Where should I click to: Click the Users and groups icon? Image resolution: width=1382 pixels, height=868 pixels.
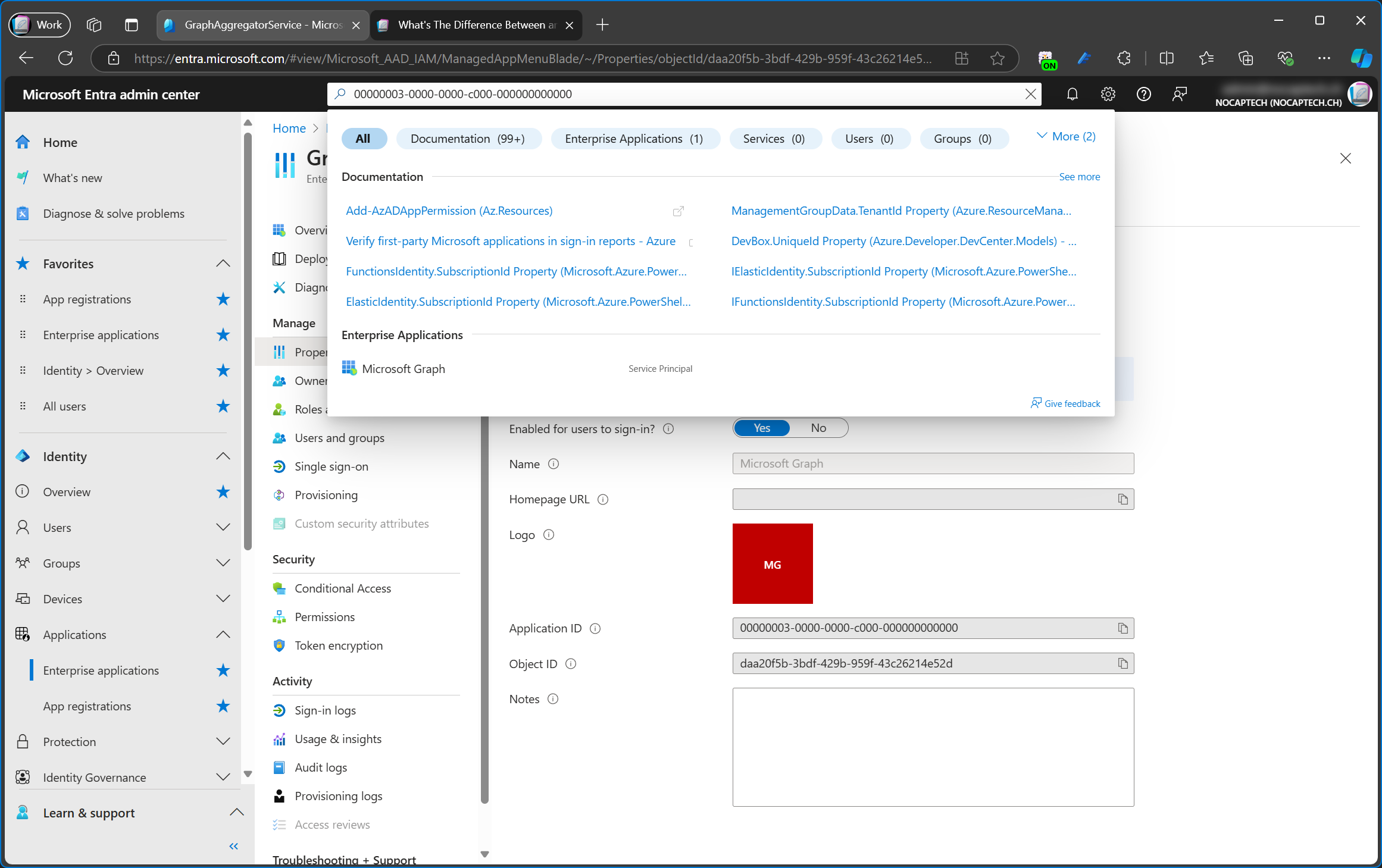tap(281, 437)
